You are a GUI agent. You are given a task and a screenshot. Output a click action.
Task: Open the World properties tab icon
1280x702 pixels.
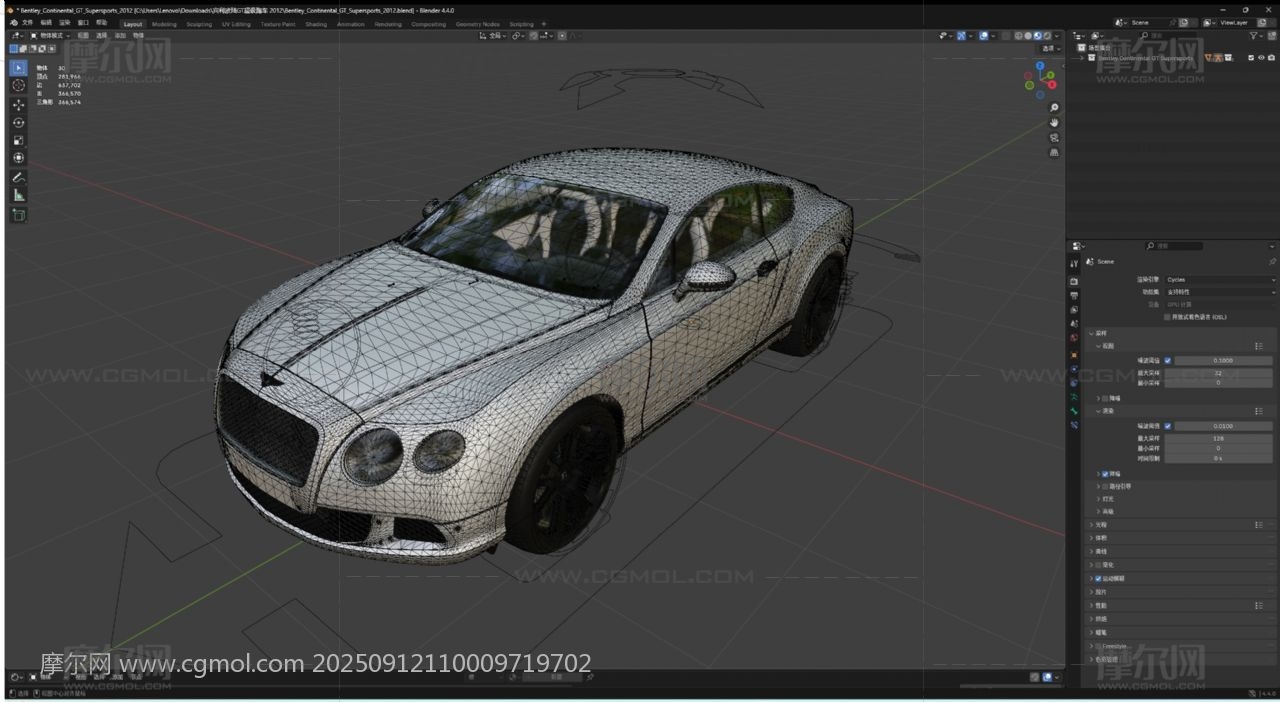click(1074, 338)
